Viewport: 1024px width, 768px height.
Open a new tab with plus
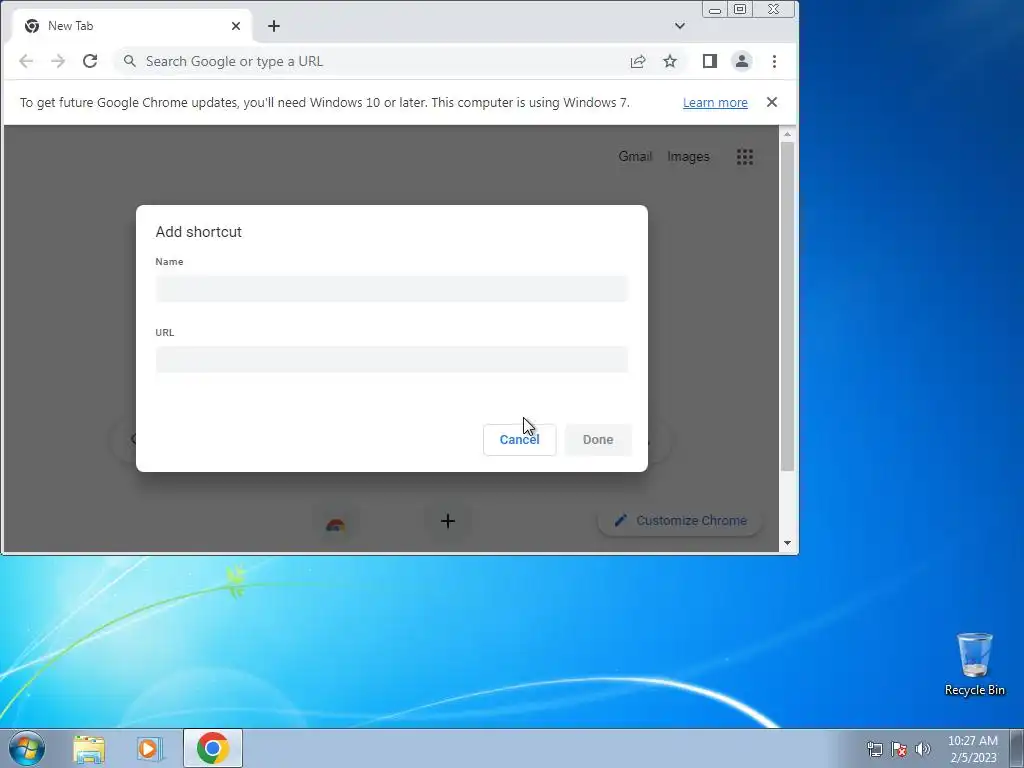click(274, 26)
